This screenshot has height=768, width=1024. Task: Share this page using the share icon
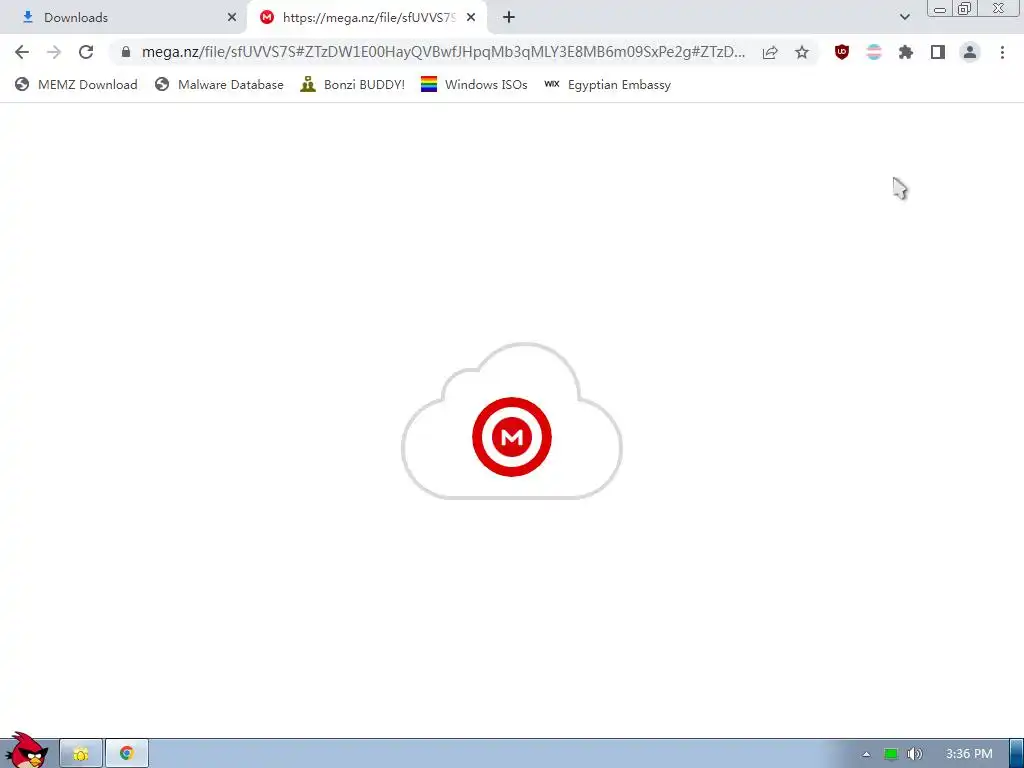coord(770,52)
